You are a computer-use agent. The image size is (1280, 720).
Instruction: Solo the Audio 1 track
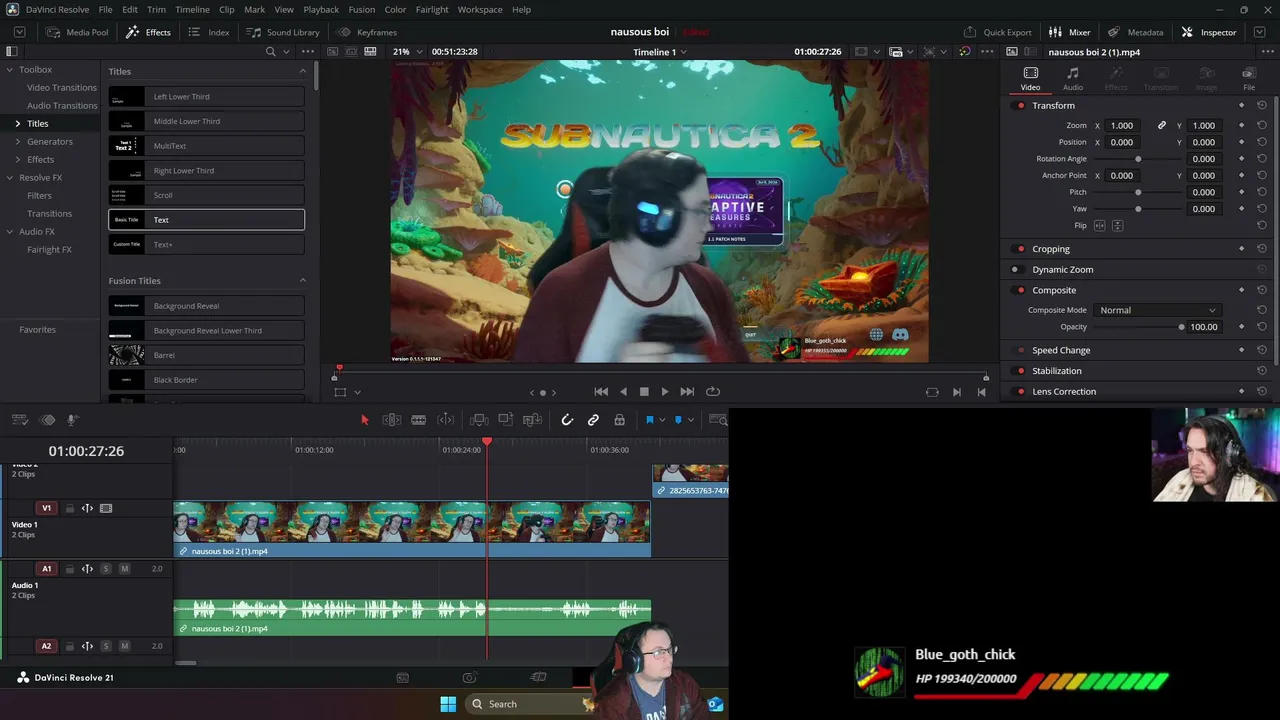coord(106,569)
